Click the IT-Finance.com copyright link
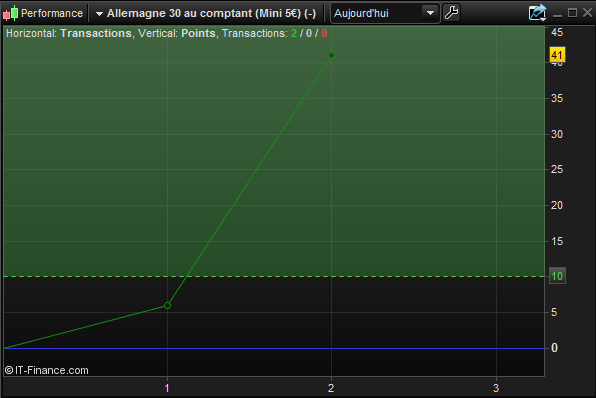 [x=47, y=370]
